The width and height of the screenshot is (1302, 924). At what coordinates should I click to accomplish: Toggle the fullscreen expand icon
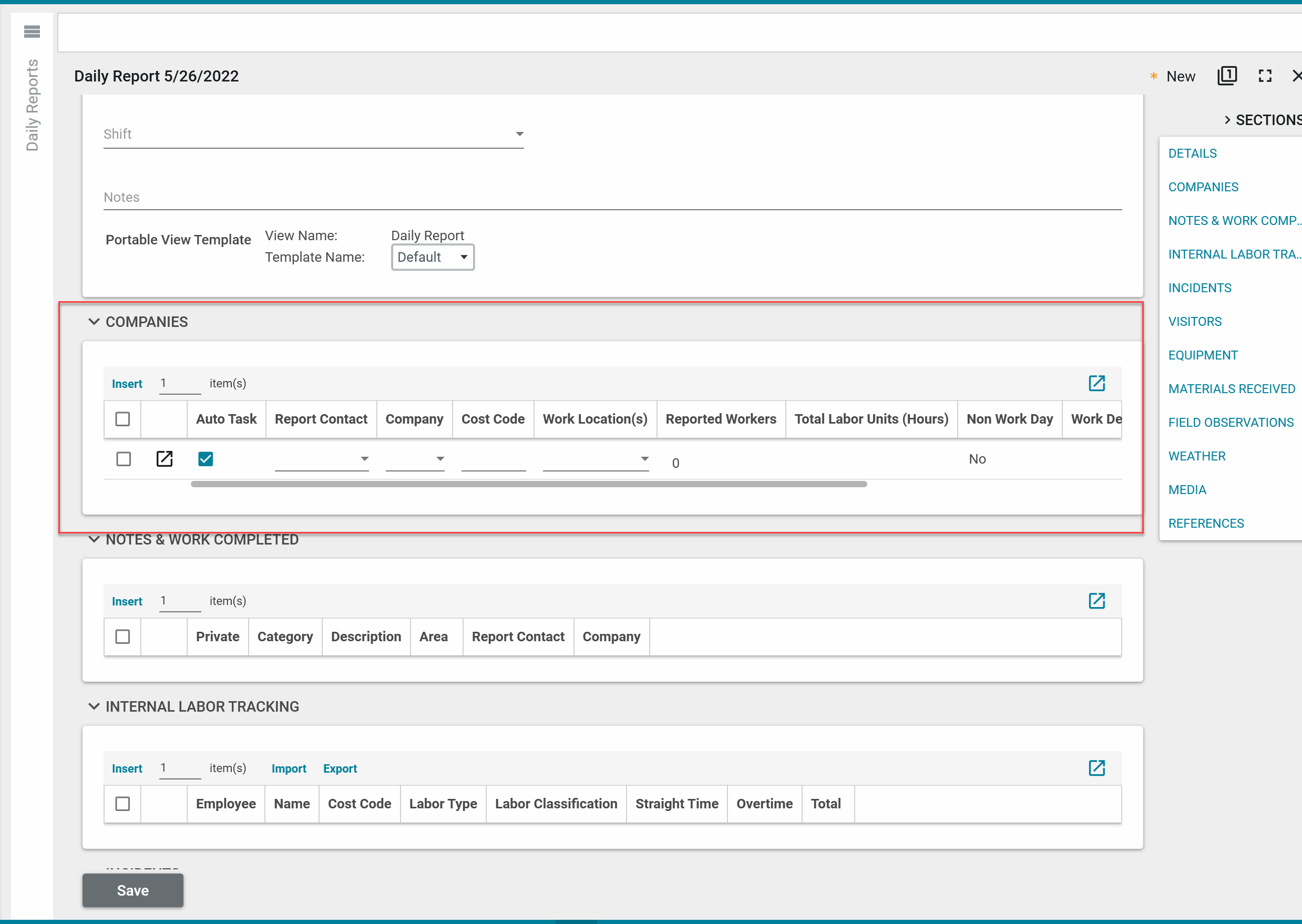point(1265,76)
